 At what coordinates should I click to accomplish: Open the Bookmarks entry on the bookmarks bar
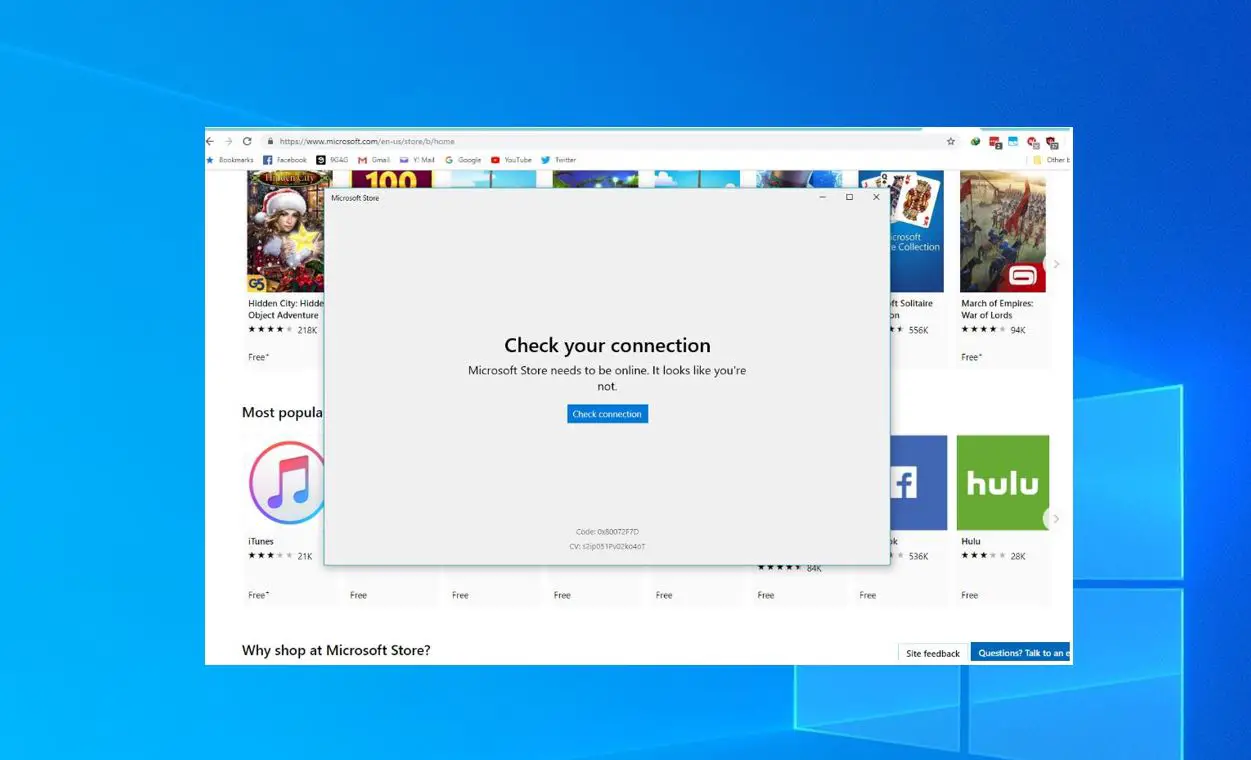pyautogui.click(x=230, y=160)
